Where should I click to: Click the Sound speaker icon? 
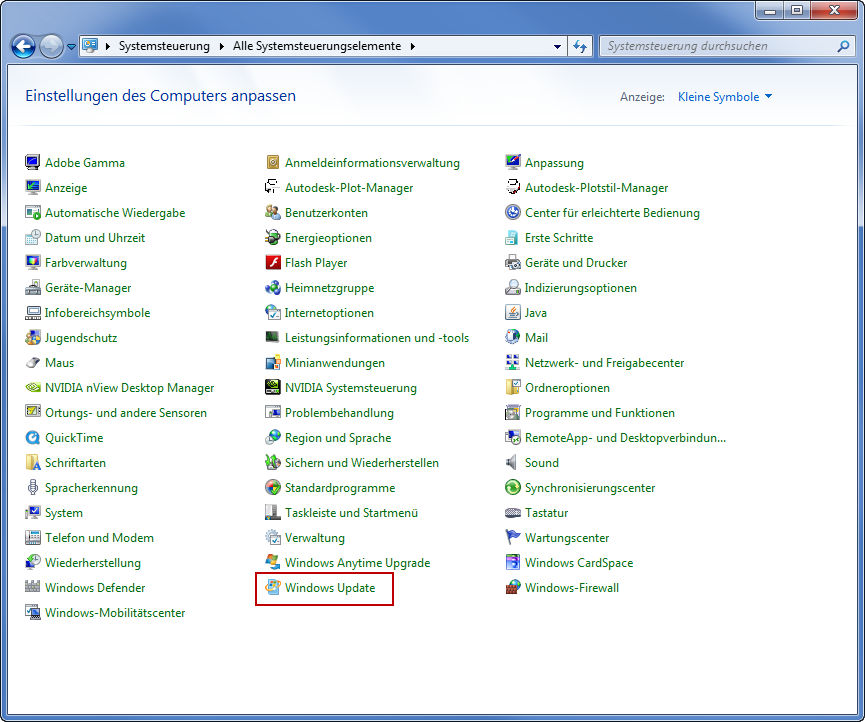point(513,463)
